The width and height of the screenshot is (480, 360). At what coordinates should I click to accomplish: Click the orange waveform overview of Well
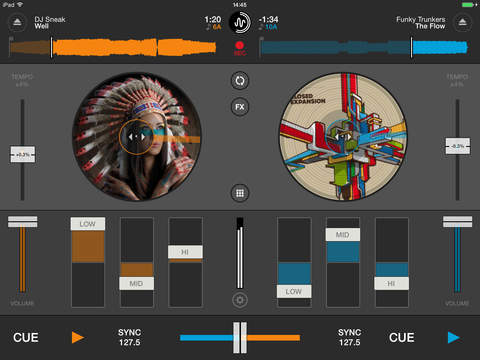[113, 47]
